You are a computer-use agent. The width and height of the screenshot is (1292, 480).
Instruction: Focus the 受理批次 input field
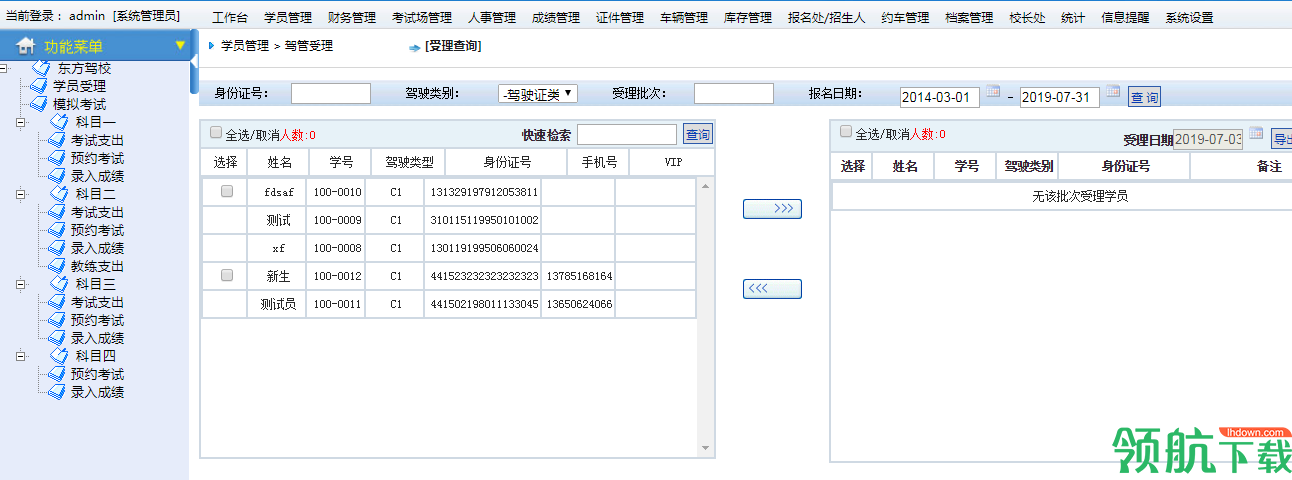point(734,93)
